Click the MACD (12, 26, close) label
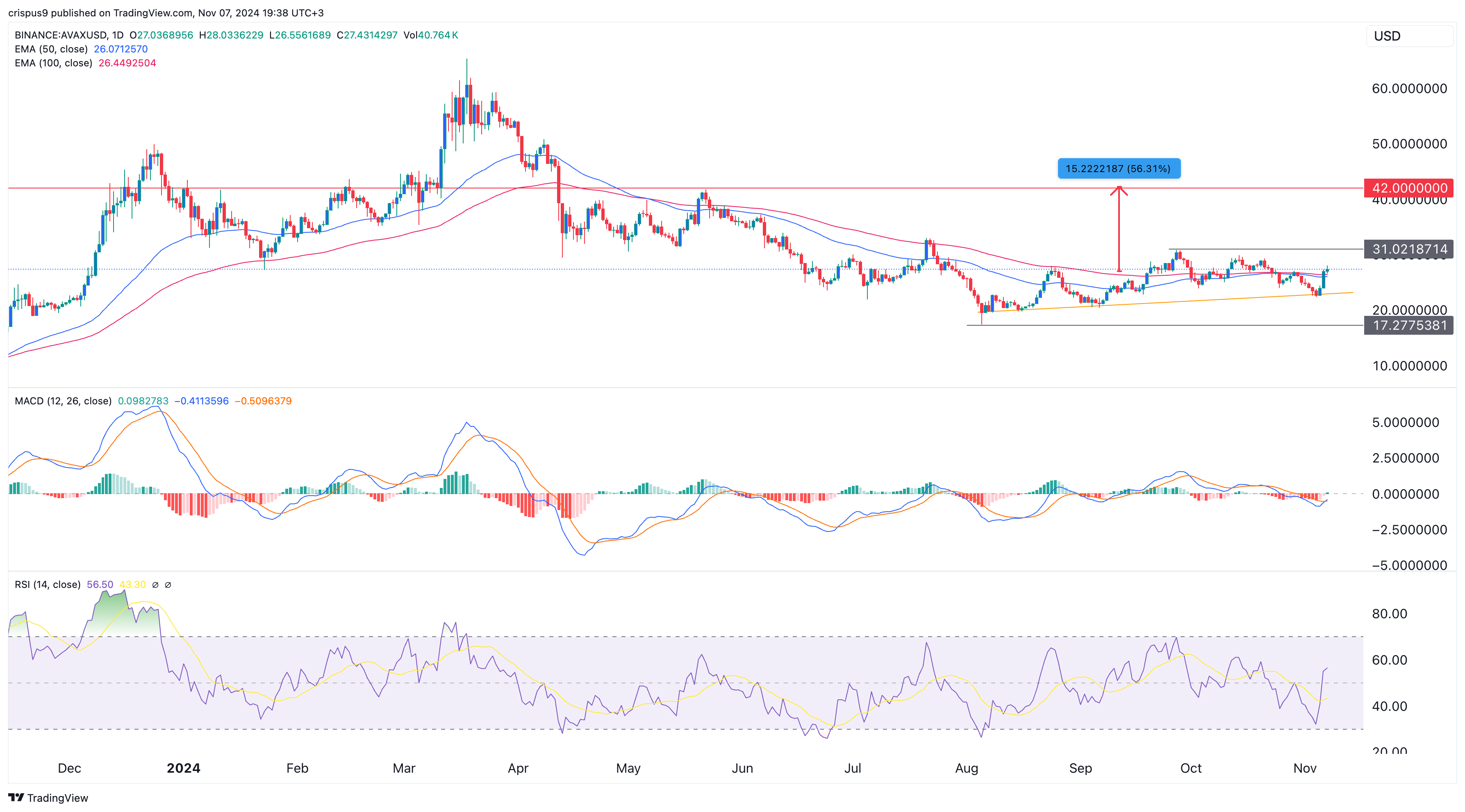1465x812 pixels. tap(63, 401)
